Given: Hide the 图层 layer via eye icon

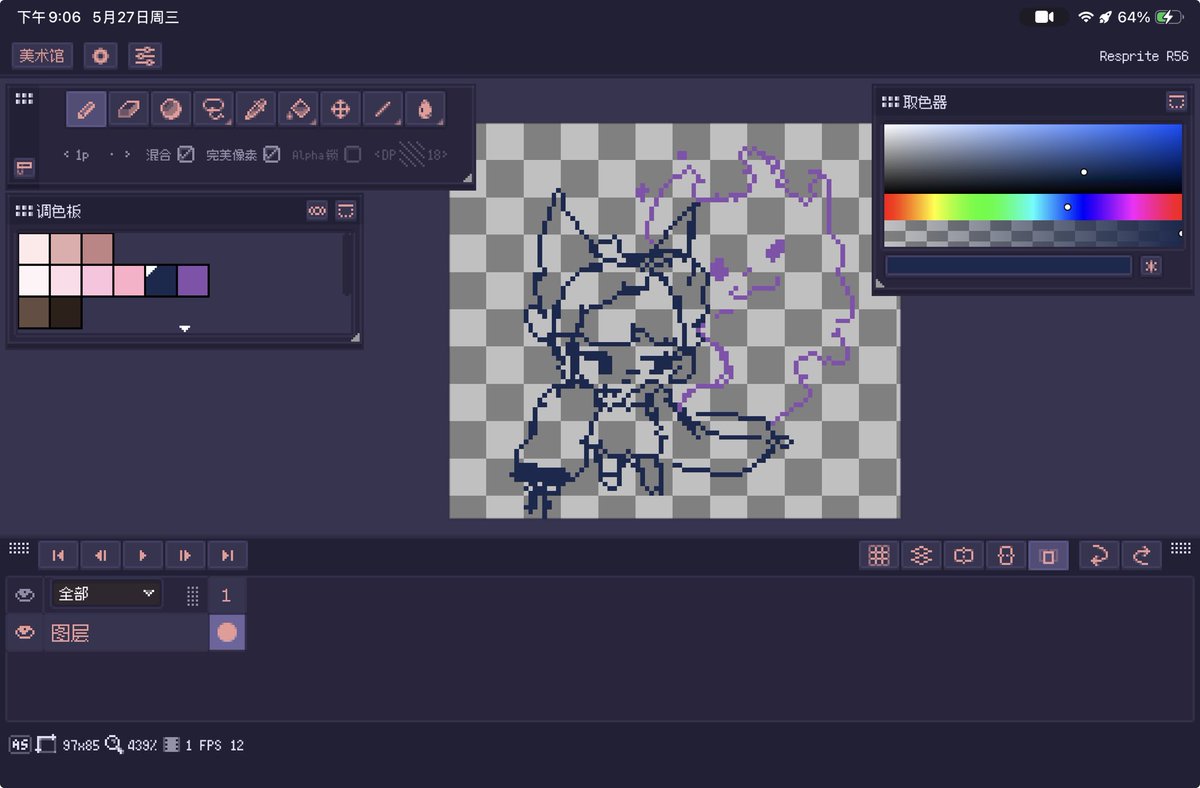Looking at the screenshot, I should (25, 633).
